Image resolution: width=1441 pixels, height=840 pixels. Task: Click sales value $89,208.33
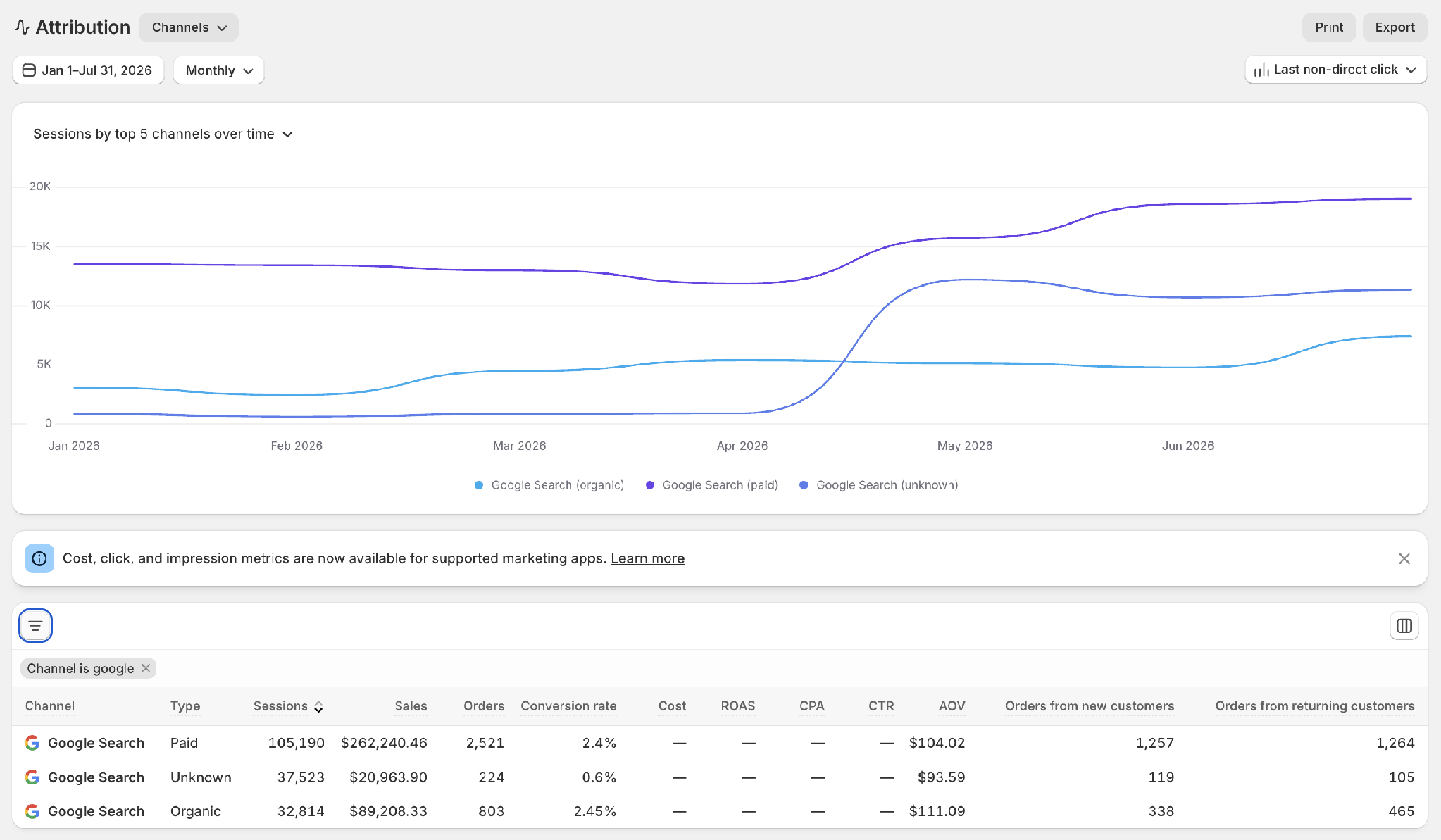click(388, 811)
